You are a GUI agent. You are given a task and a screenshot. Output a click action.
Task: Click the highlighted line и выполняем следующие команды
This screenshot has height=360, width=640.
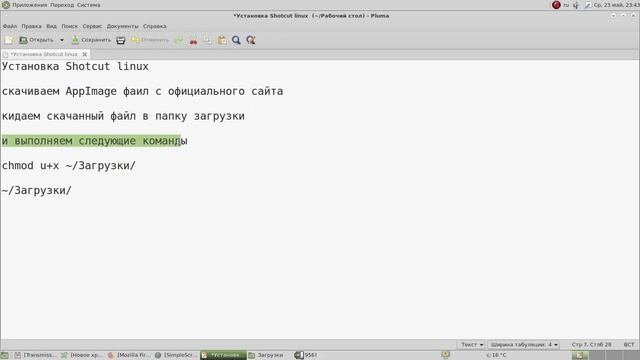[95, 141]
